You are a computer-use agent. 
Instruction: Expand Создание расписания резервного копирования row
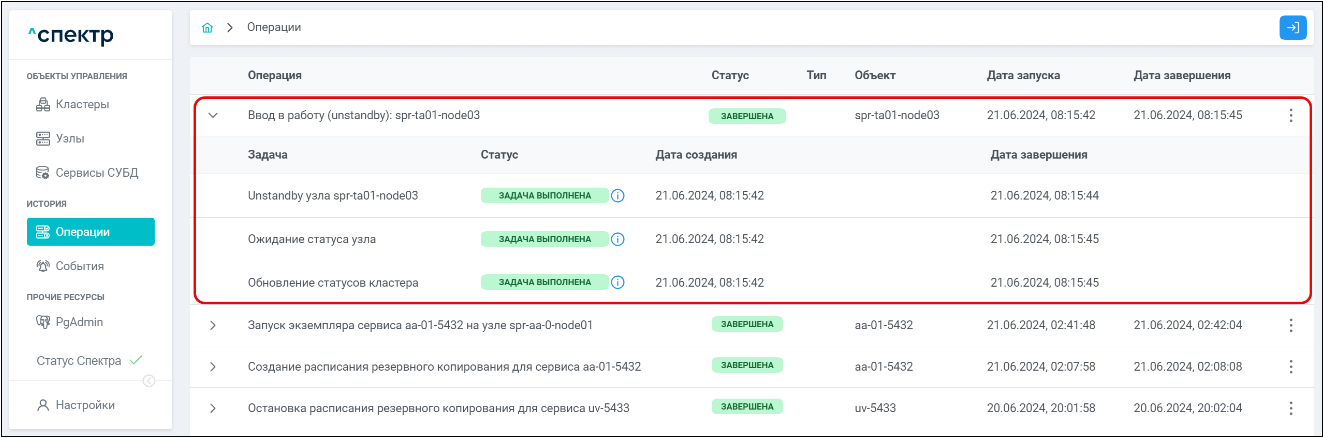click(x=213, y=367)
